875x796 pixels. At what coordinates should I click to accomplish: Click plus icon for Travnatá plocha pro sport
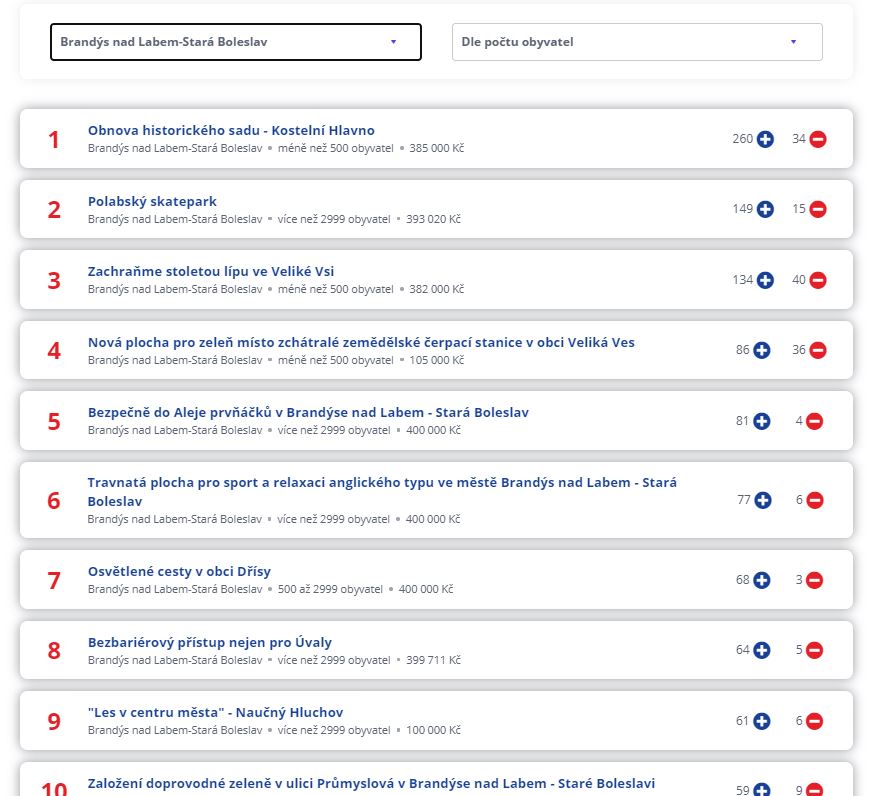763,500
